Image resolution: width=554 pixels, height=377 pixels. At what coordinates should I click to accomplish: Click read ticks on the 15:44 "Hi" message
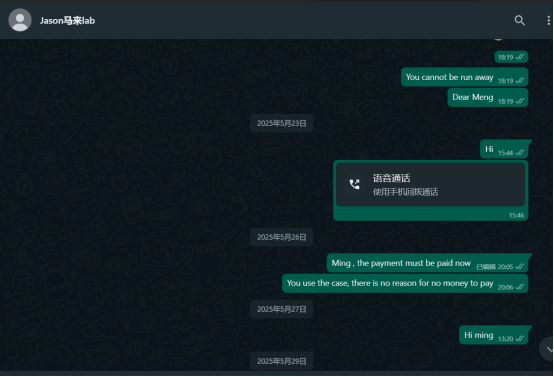coord(520,153)
